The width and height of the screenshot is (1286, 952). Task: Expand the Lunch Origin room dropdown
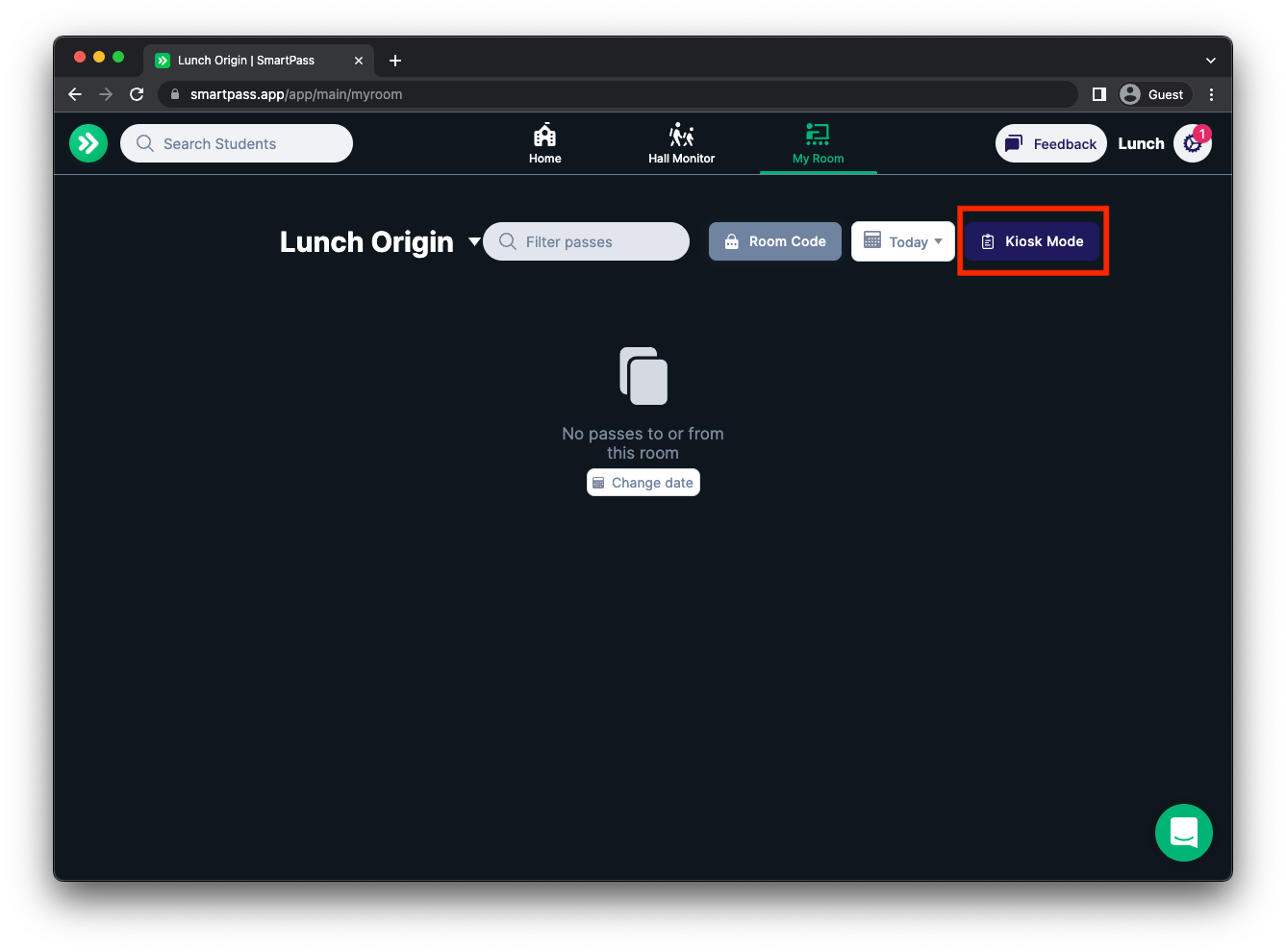point(474,241)
